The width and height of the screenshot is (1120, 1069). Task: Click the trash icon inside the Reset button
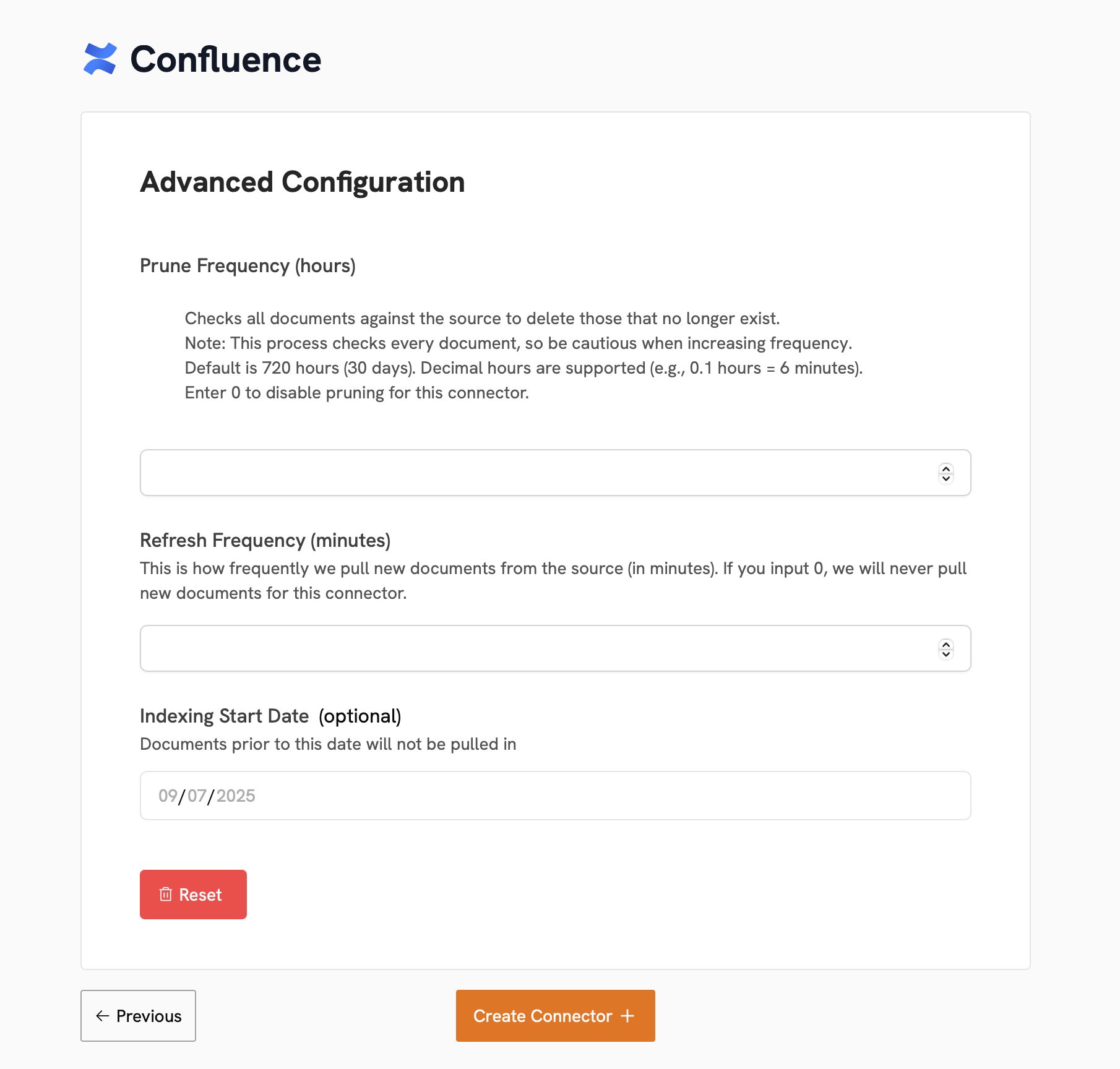(x=166, y=895)
